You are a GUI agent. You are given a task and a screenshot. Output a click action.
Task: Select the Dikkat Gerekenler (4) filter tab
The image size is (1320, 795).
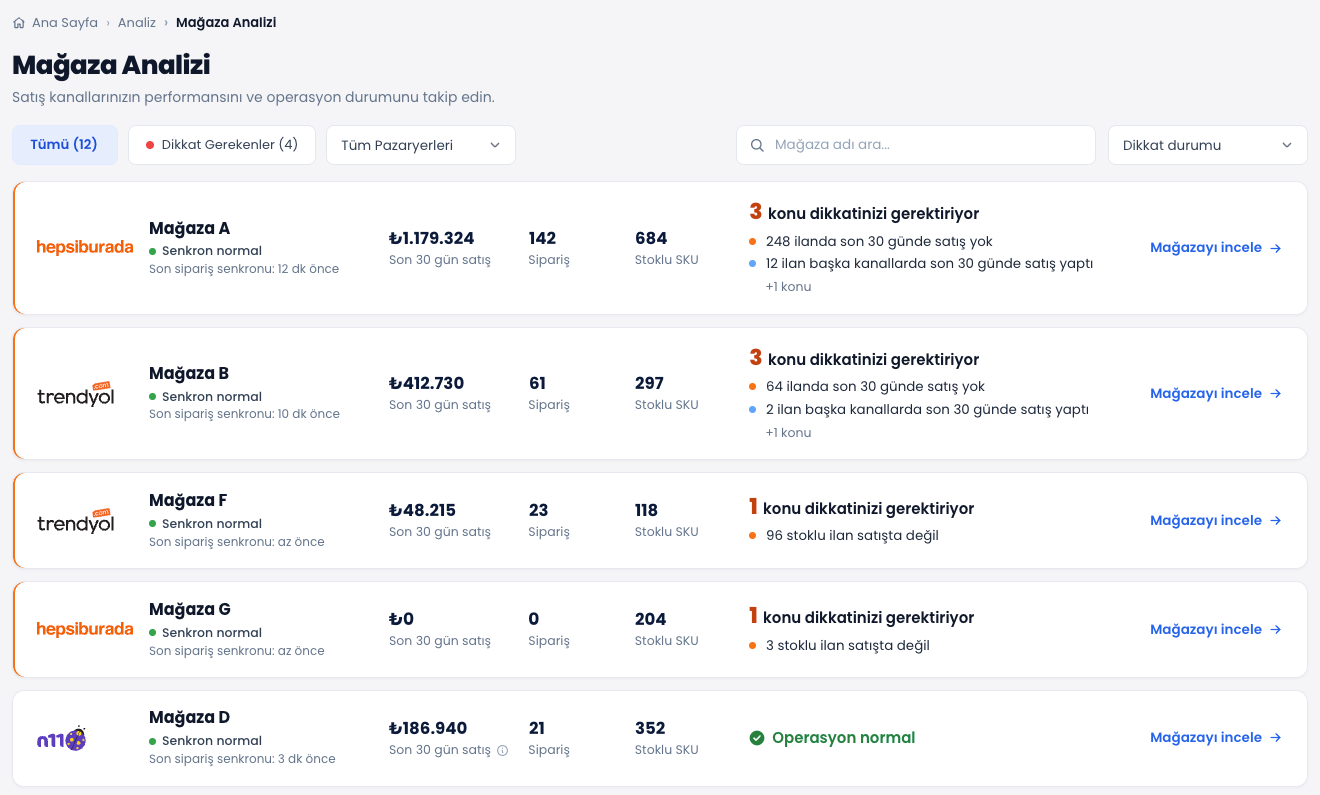[222, 144]
